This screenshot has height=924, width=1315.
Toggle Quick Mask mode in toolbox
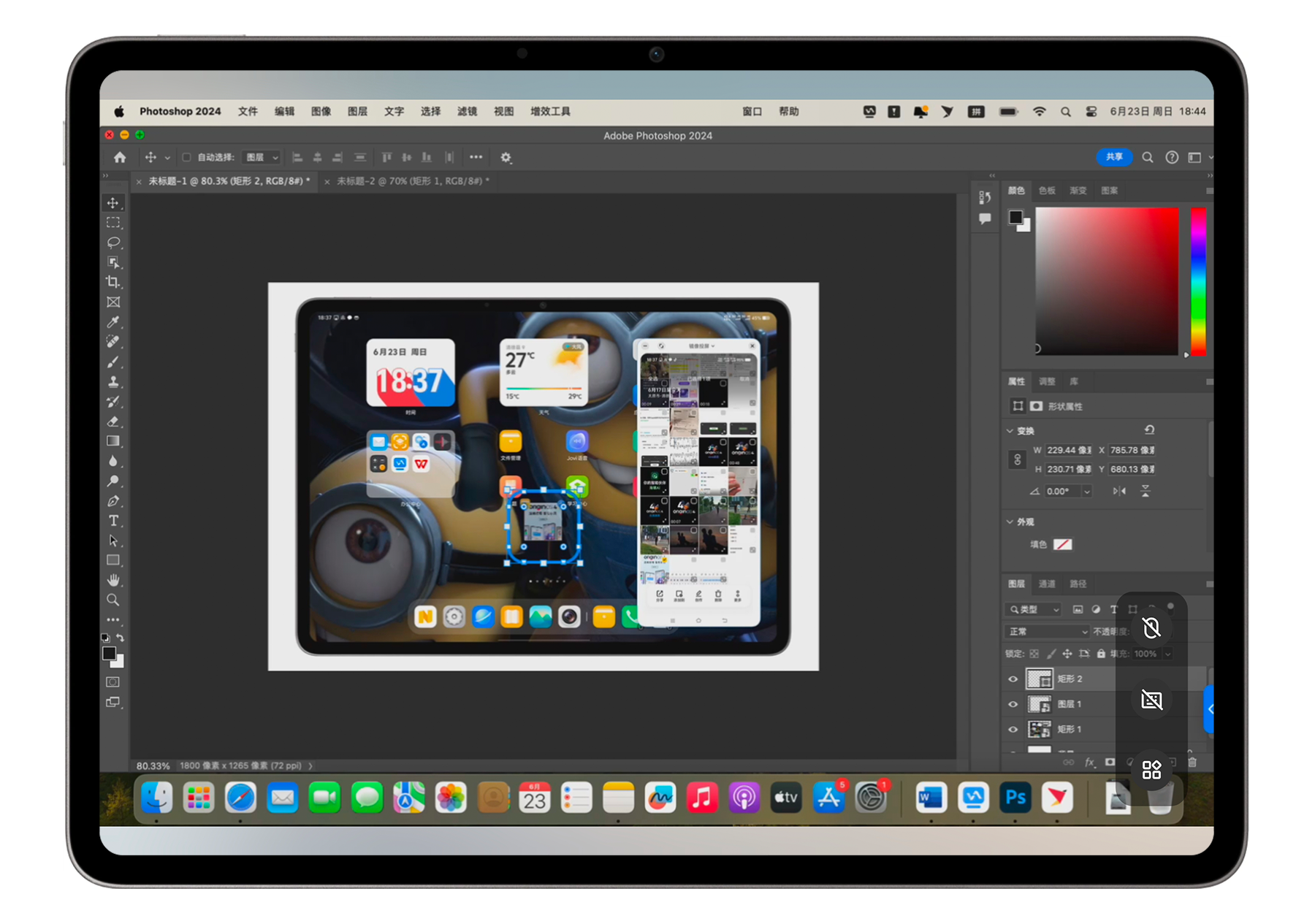(x=113, y=681)
